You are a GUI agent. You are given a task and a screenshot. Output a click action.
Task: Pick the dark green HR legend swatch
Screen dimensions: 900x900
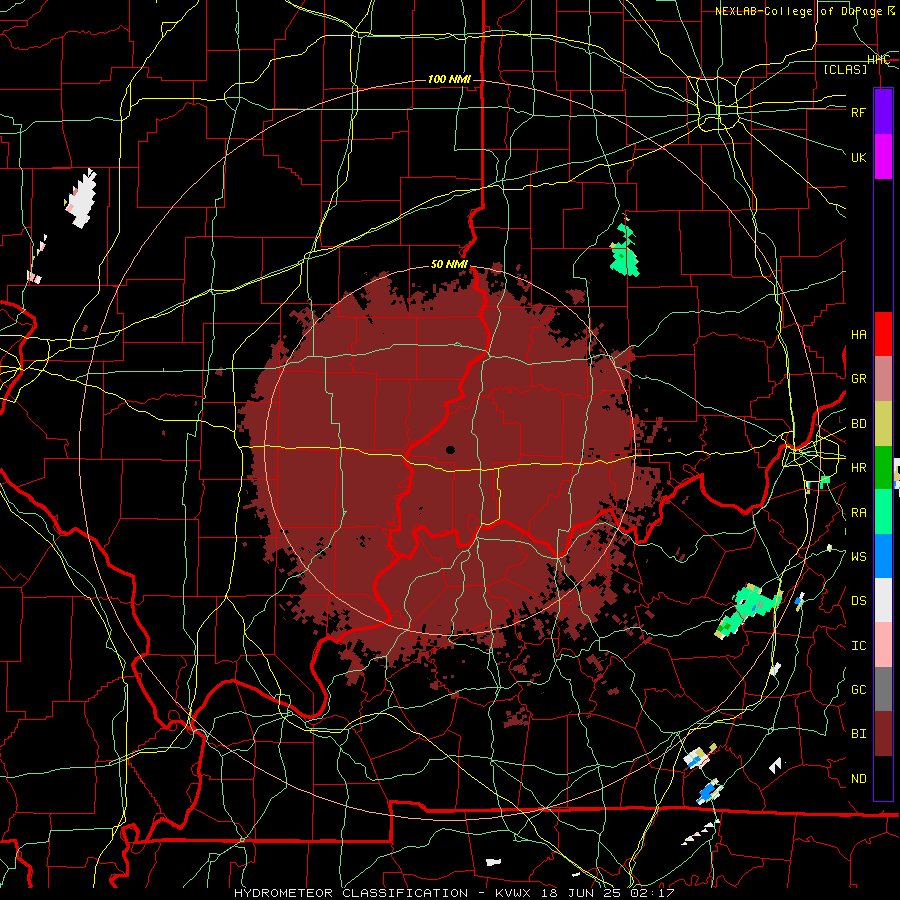coord(883,468)
